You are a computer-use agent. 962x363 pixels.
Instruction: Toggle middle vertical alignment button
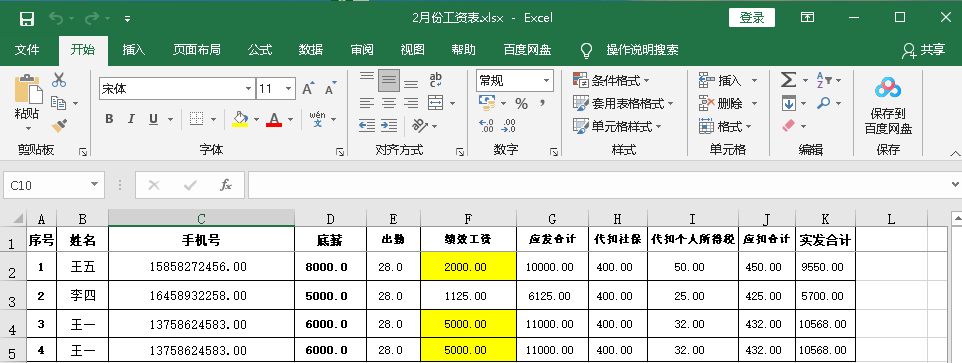pos(388,80)
